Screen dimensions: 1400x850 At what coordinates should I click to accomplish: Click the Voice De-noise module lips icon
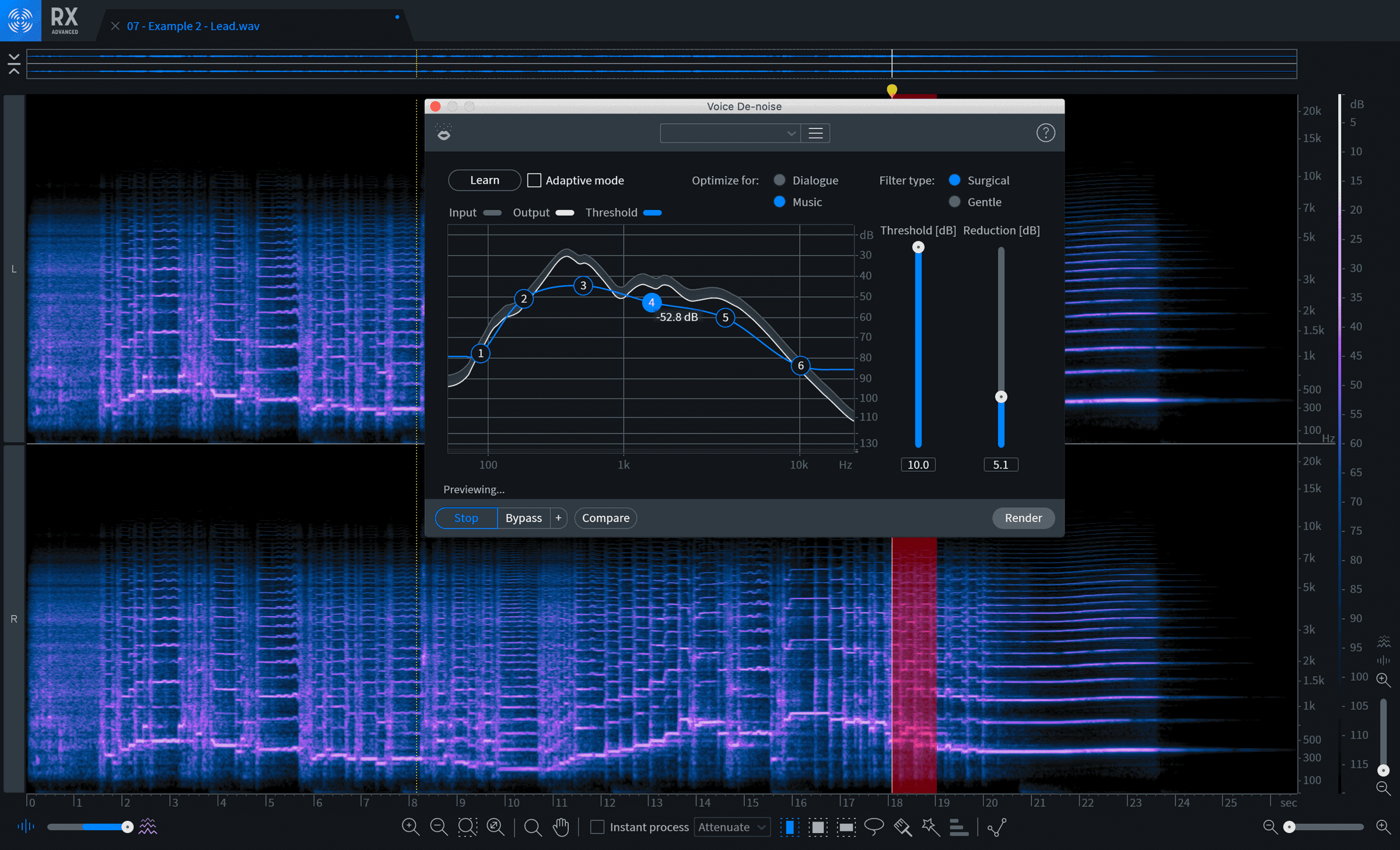pos(444,133)
